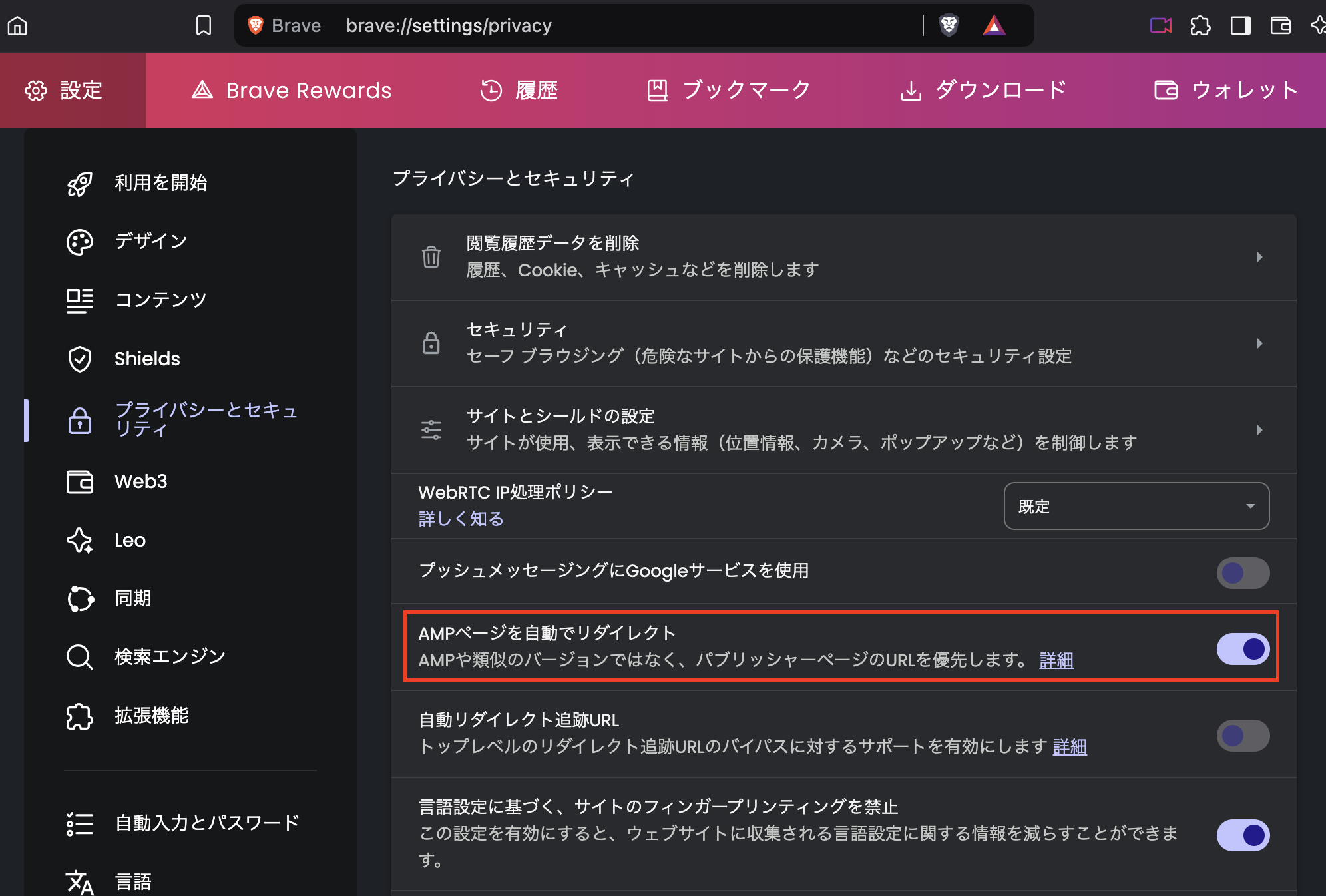The height and width of the screenshot is (896, 1326).
Task: Select 自動入力とパスワード in settings sidebar
Action: pos(207,824)
